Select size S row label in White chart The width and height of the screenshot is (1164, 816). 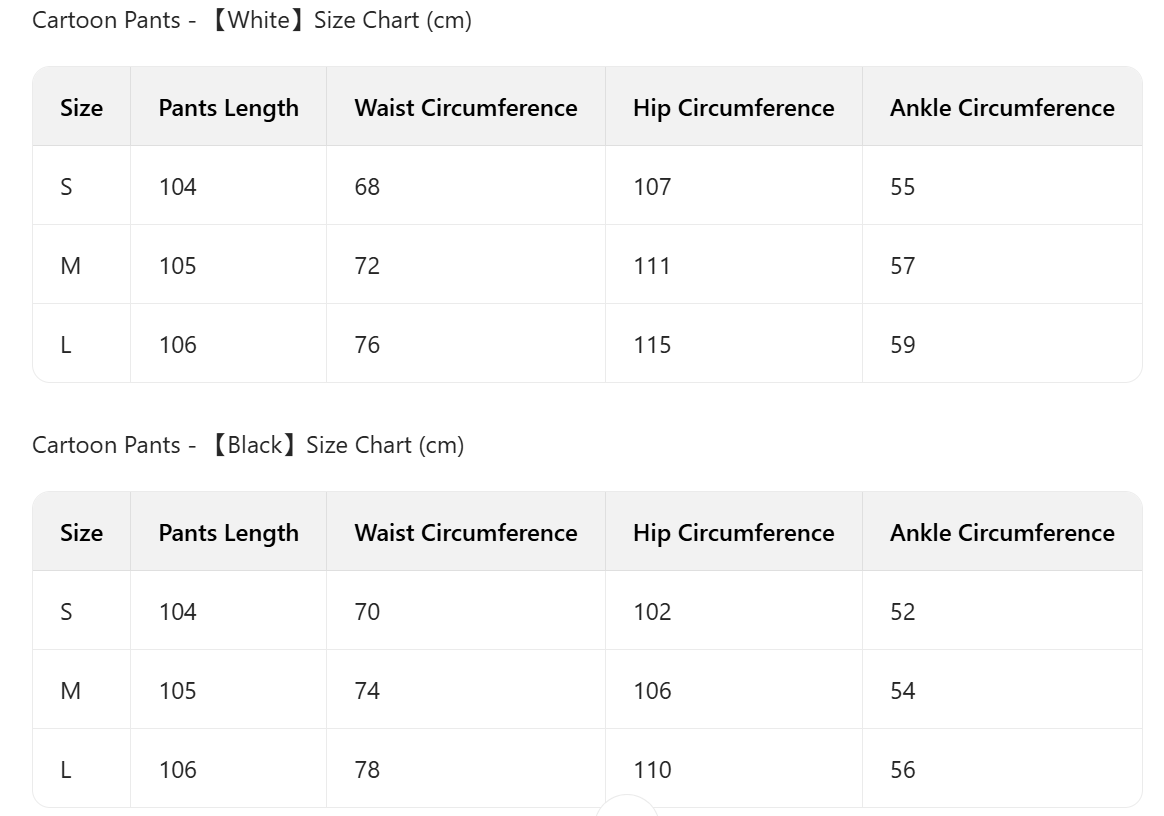click(x=66, y=187)
